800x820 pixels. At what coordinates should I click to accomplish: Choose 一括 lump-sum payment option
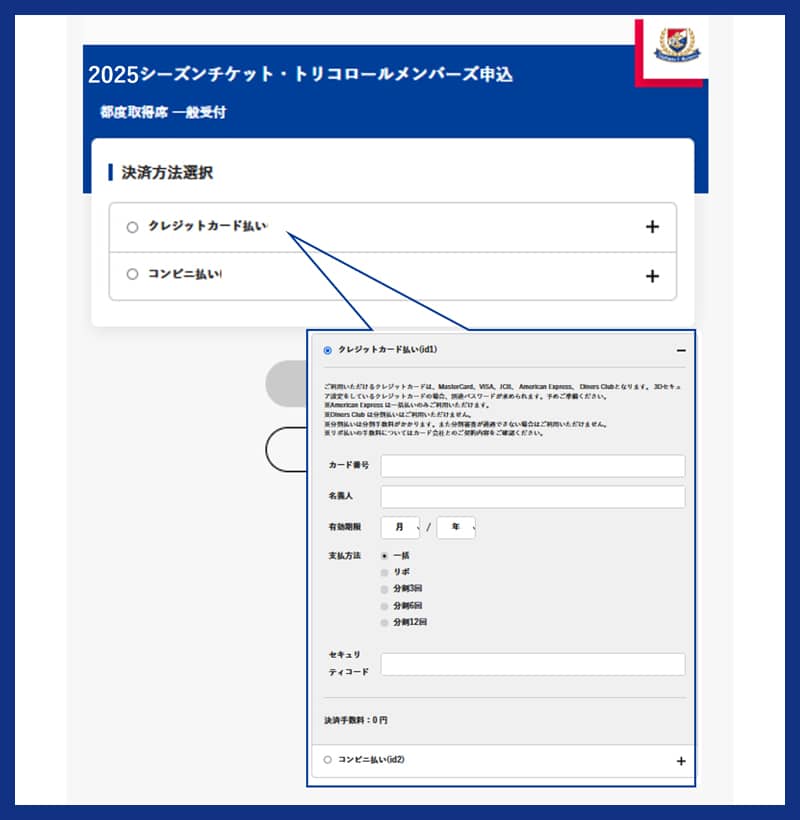385,555
